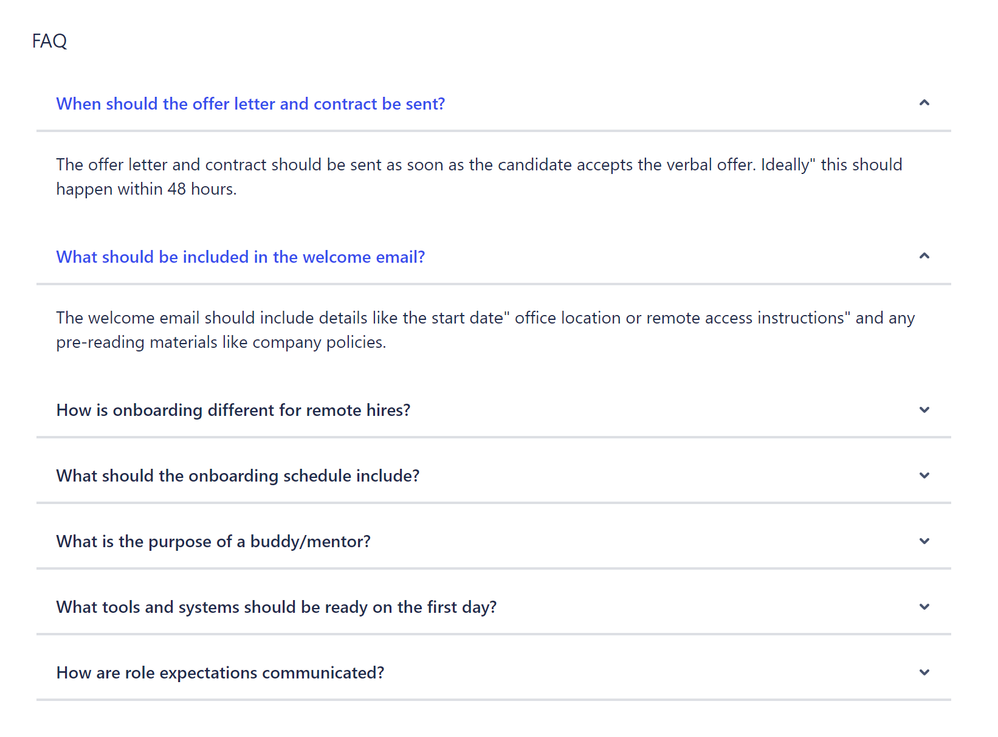Screen dimensions: 998x737
Task: Click the buddy/mentor question heading
Action: coord(215,541)
